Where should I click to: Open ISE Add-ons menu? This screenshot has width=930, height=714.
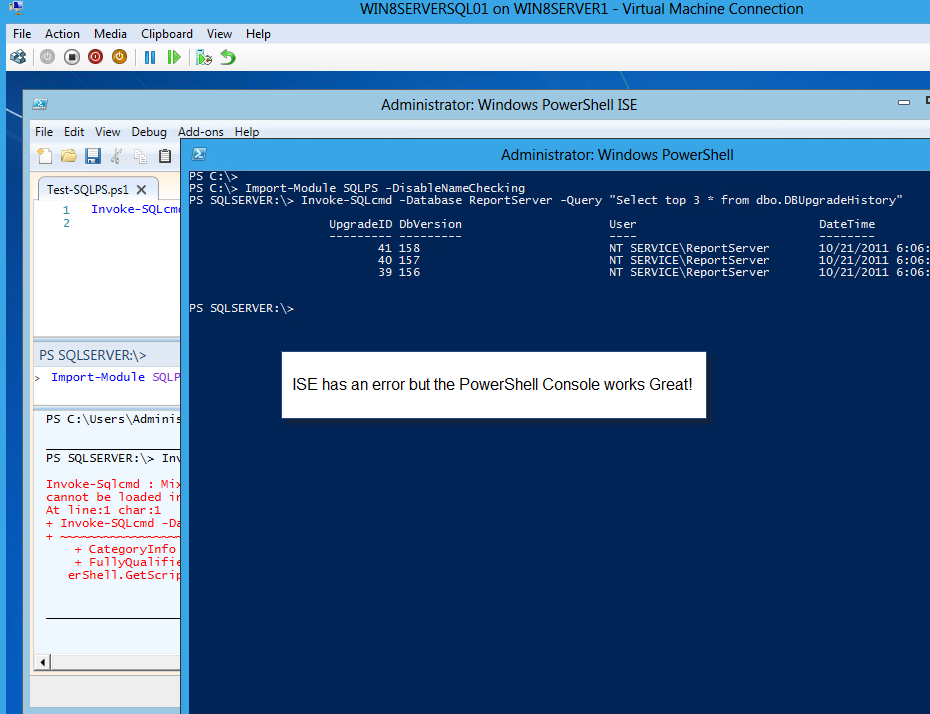200,132
